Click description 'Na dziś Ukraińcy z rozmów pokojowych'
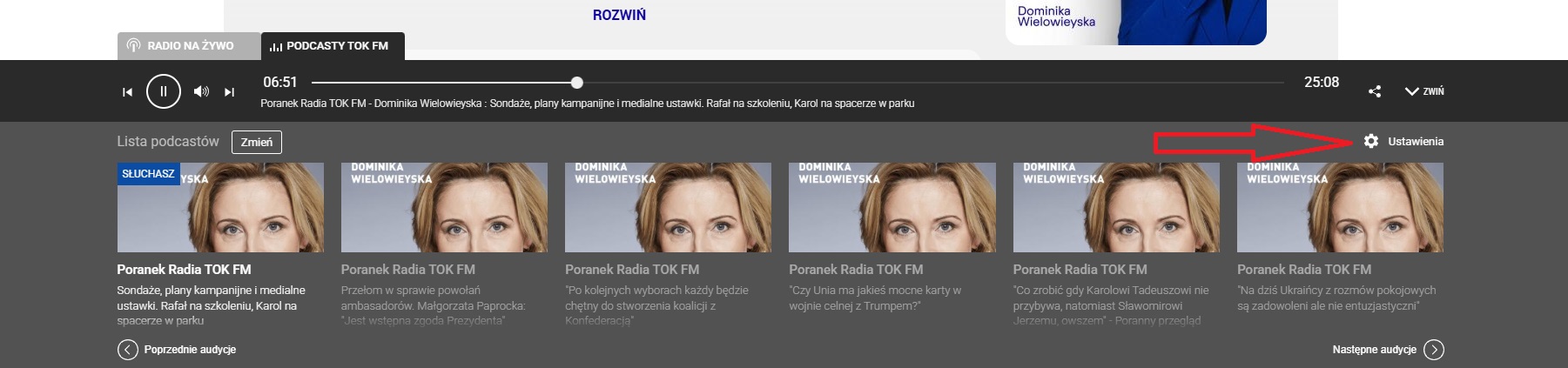Viewport: 1568px width, 368px height. coord(1336,298)
